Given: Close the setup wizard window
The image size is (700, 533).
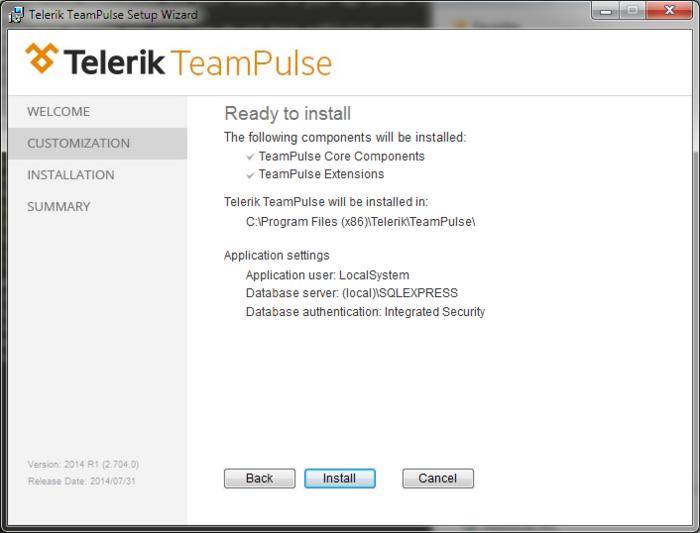Looking at the screenshot, I should (669, 10).
